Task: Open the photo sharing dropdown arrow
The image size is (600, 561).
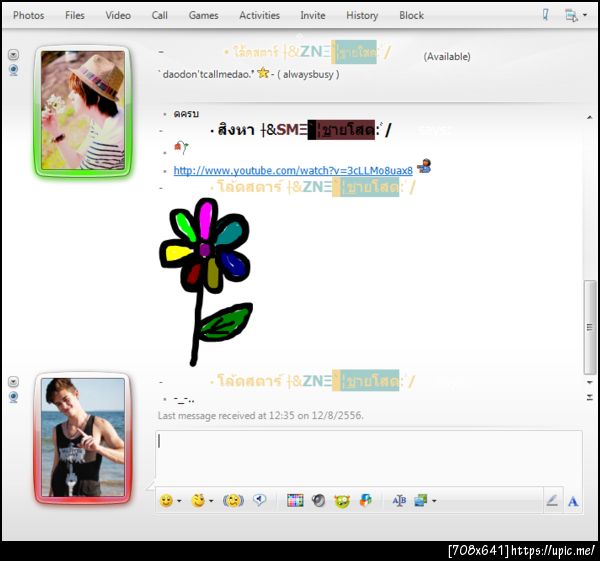Action: (434, 501)
